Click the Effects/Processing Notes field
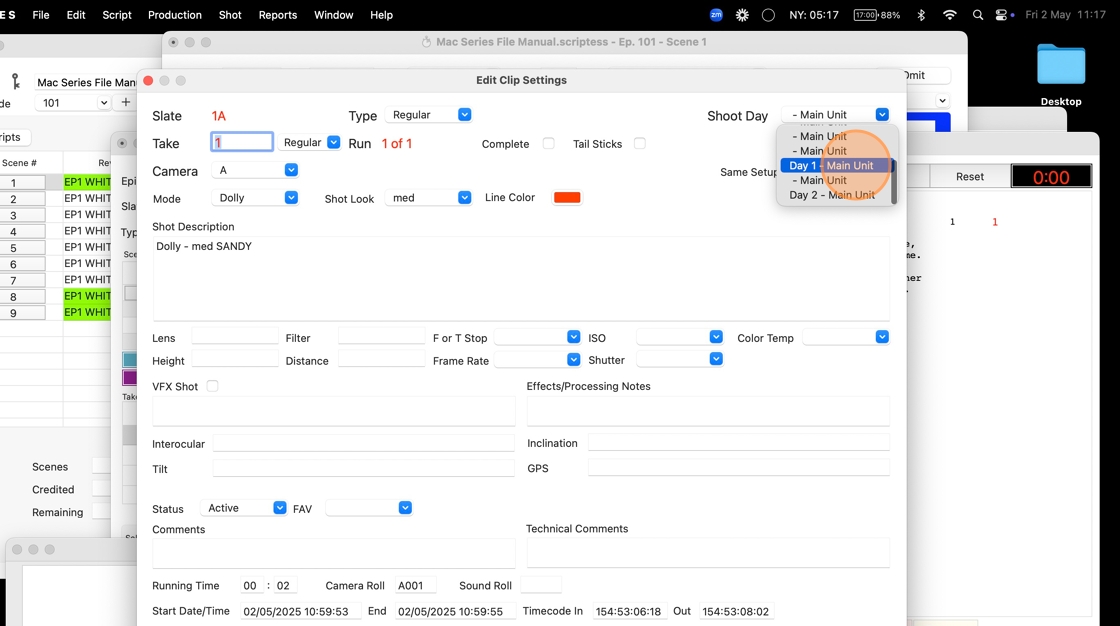1120x626 pixels. pos(708,411)
